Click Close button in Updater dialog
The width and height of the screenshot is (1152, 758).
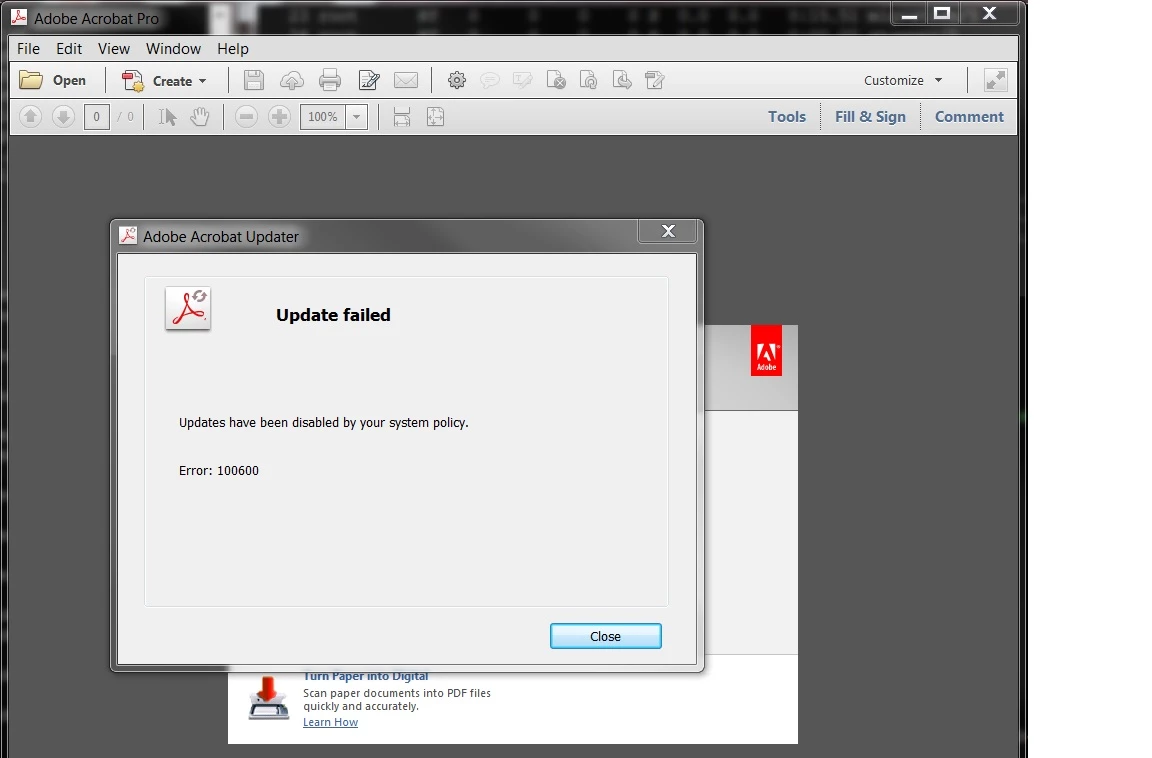click(605, 636)
